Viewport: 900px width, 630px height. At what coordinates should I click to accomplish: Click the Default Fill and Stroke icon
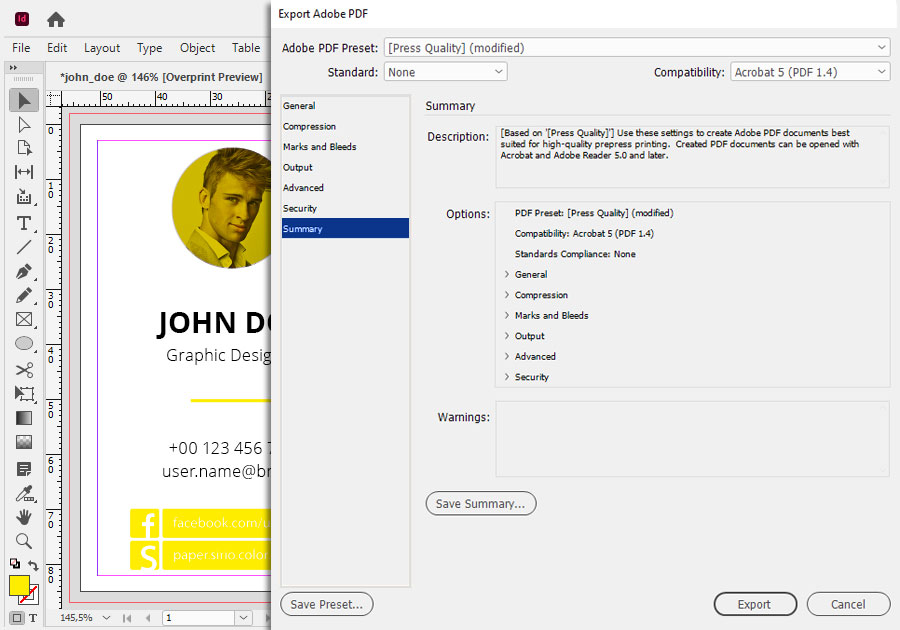tap(15, 563)
